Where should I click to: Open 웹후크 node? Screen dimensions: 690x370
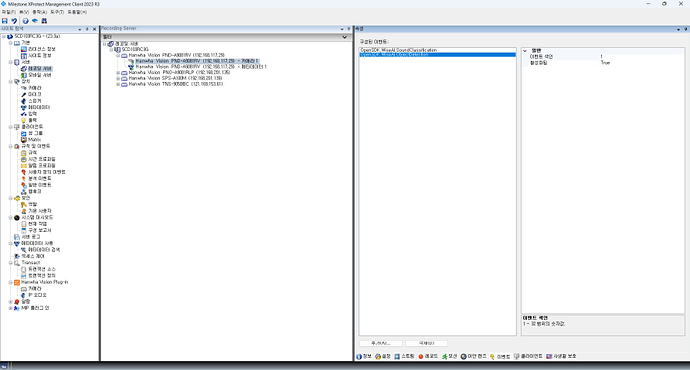tap(35, 191)
